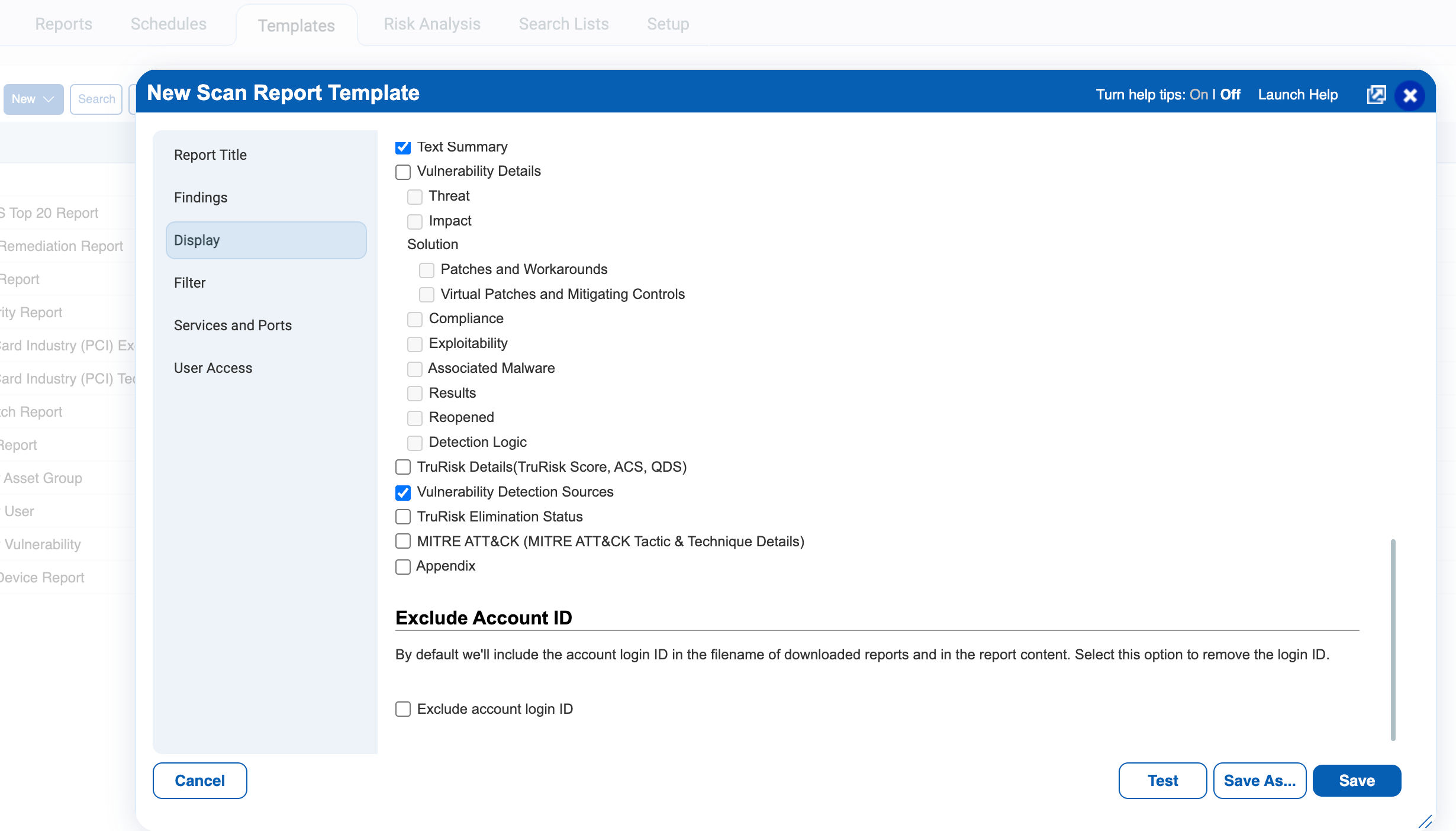Open the Report Title section
This screenshot has height=831, width=1456.
[266, 155]
